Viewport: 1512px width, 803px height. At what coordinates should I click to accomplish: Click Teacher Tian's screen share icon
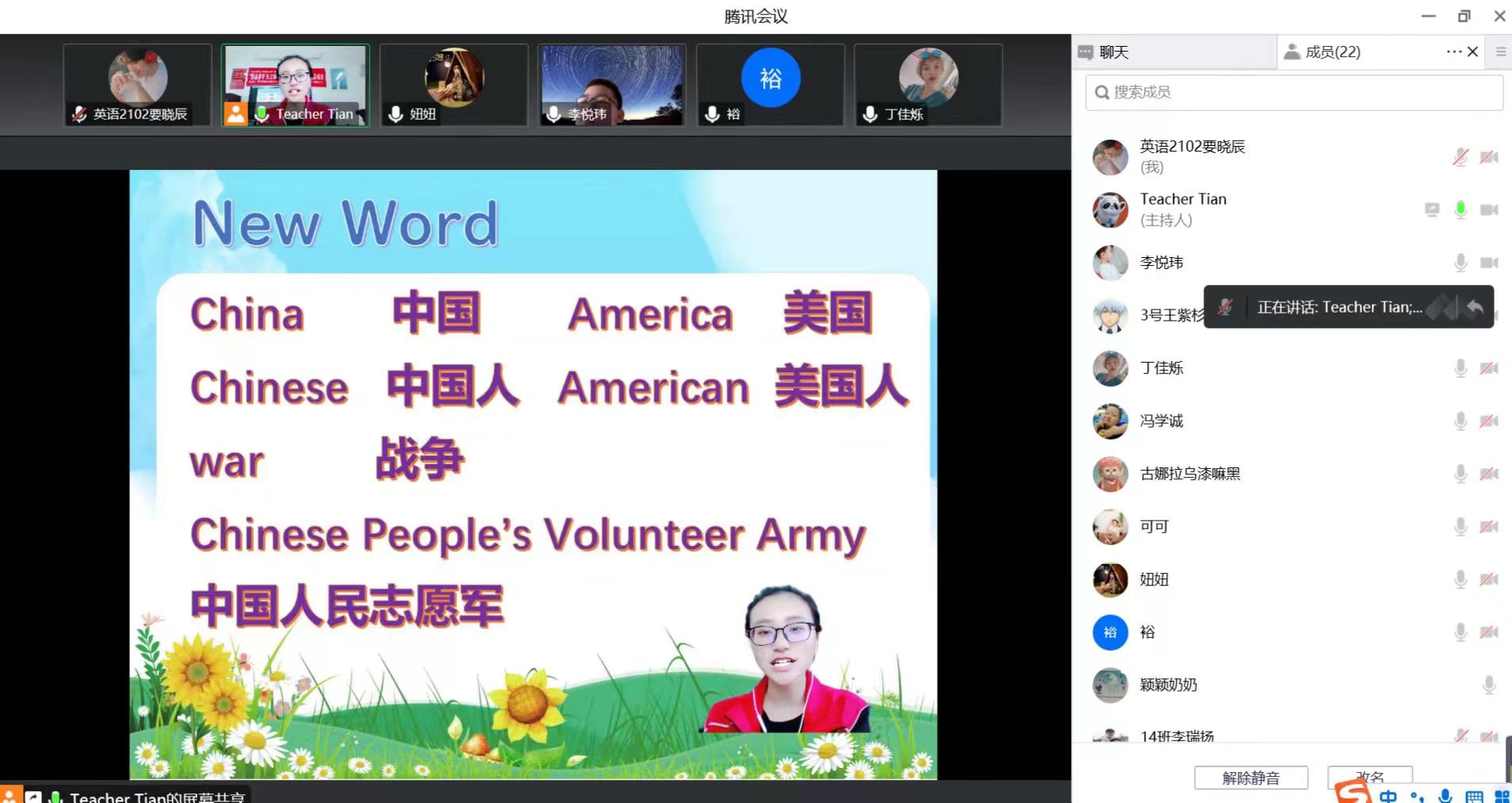tap(1432, 209)
